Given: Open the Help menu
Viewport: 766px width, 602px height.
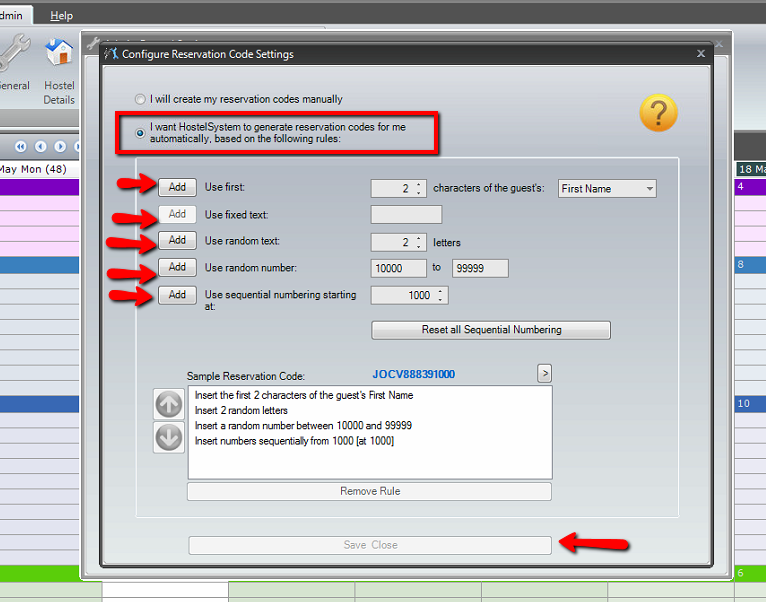Looking at the screenshot, I should pos(62,16).
